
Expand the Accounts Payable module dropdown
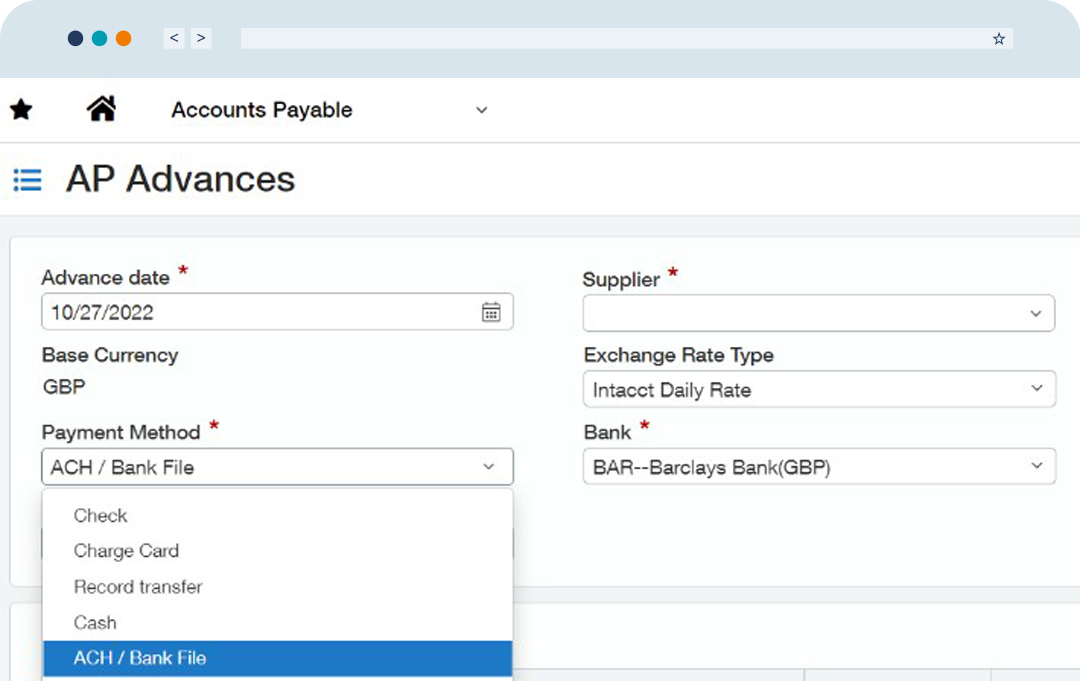coord(481,110)
